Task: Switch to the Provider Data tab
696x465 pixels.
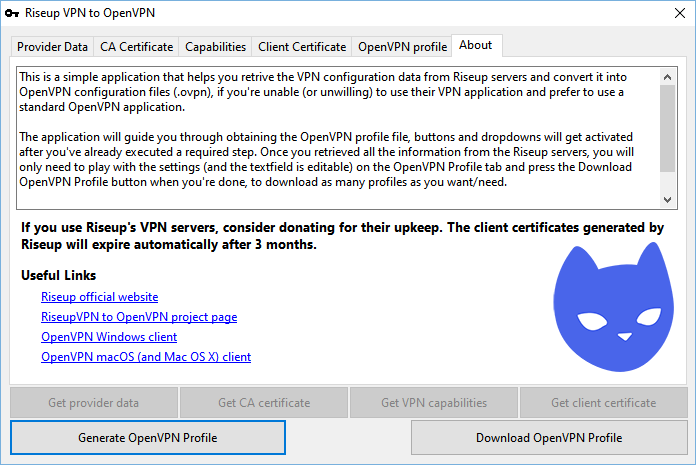Action: click(54, 47)
